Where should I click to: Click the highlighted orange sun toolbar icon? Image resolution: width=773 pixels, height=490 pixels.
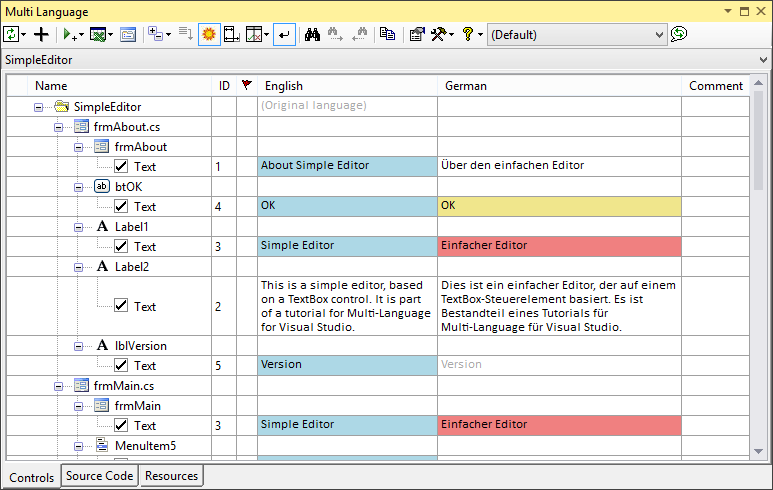210,35
